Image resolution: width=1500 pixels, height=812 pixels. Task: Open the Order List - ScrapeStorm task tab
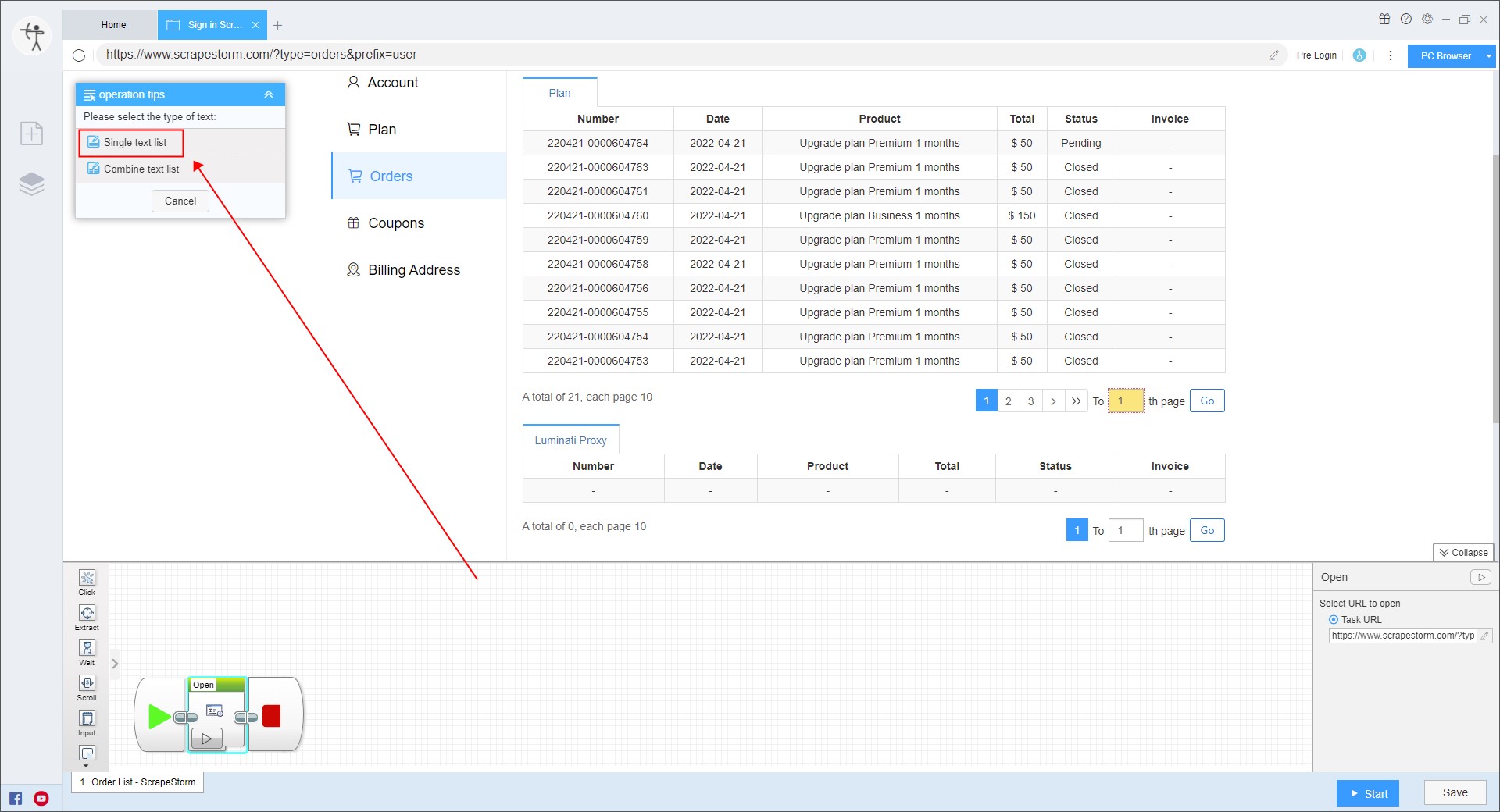(137, 782)
